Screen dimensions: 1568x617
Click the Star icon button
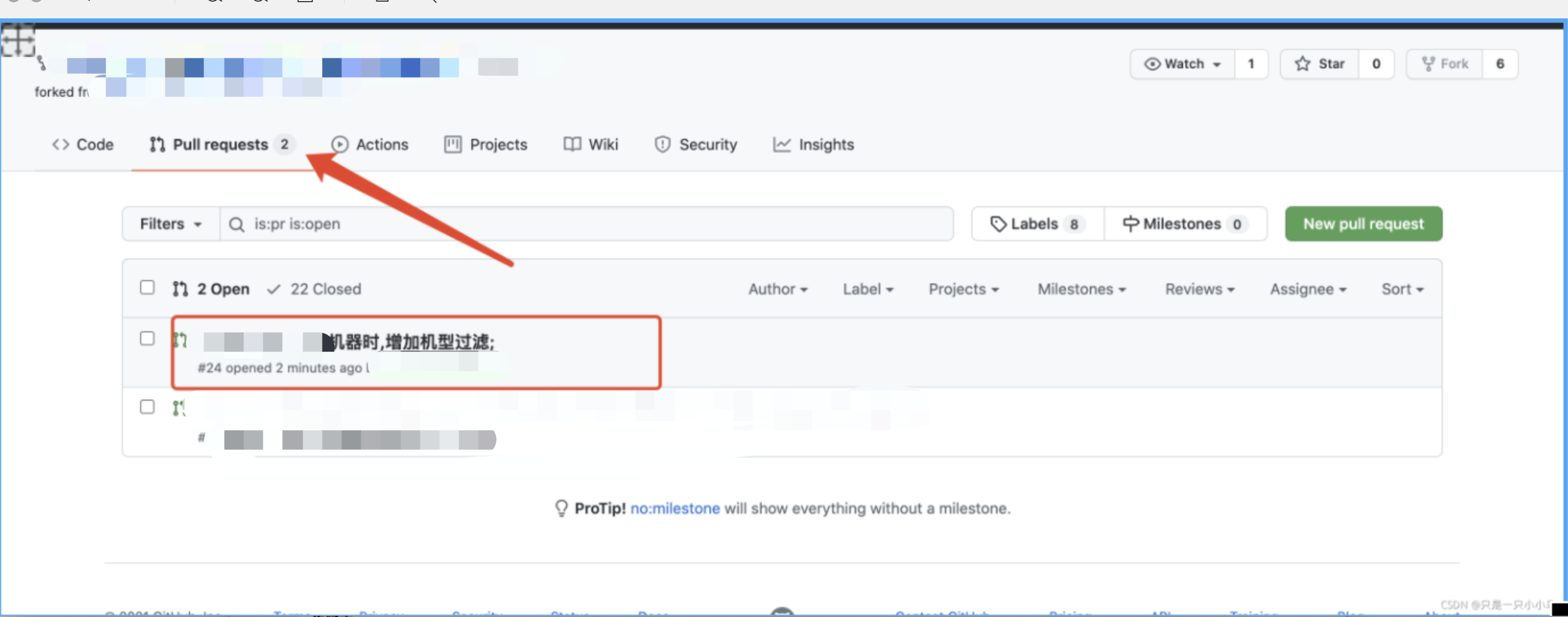(1302, 64)
